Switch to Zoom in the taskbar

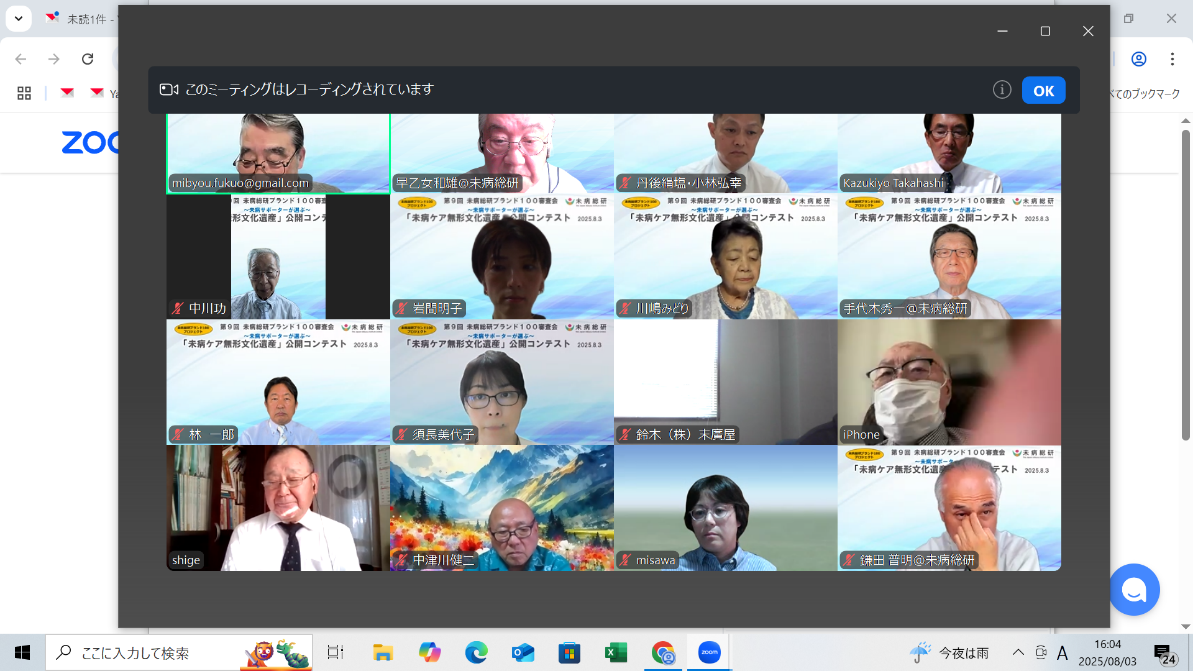(x=709, y=653)
